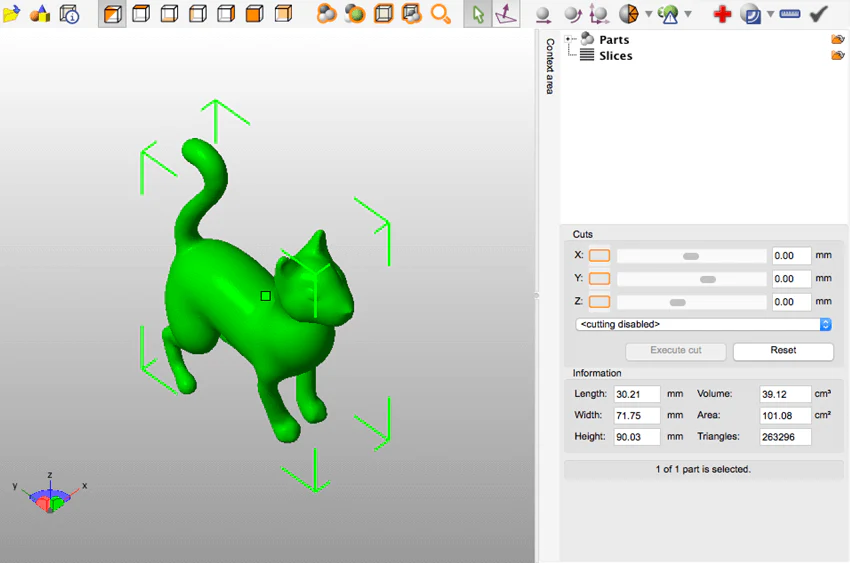The image size is (850, 563).
Task: Click the Y cut value field
Action: point(791,279)
